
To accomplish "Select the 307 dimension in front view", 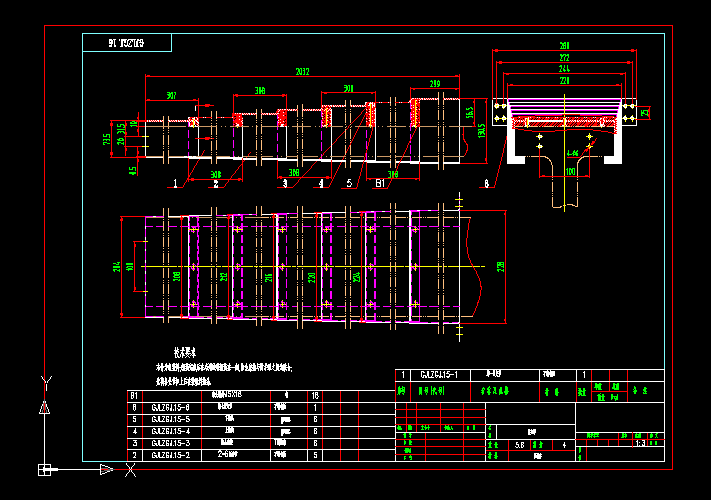I will tap(171, 96).
